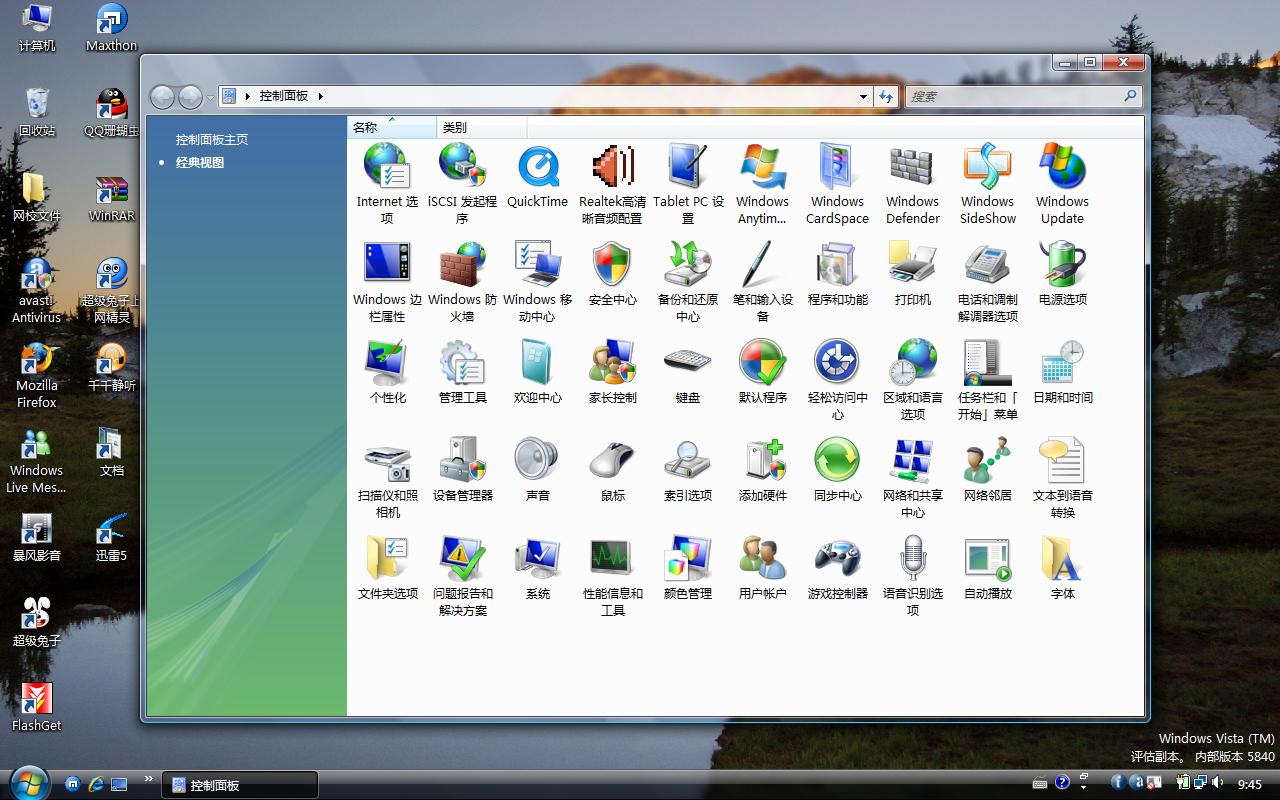
Task: Open Tablet PC 设置 icon
Action: coord(688,183)
